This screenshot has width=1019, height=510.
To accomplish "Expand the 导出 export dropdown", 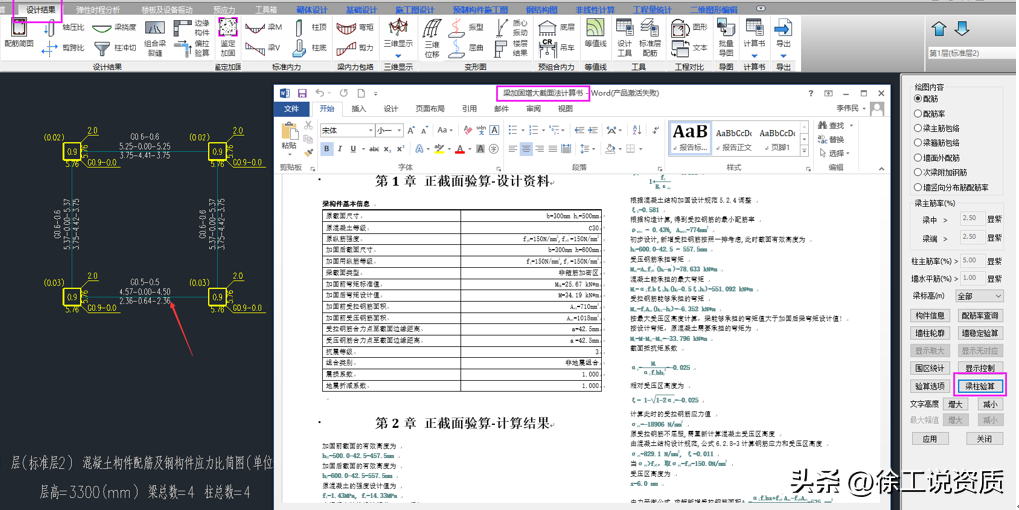I will coord(783,55).
